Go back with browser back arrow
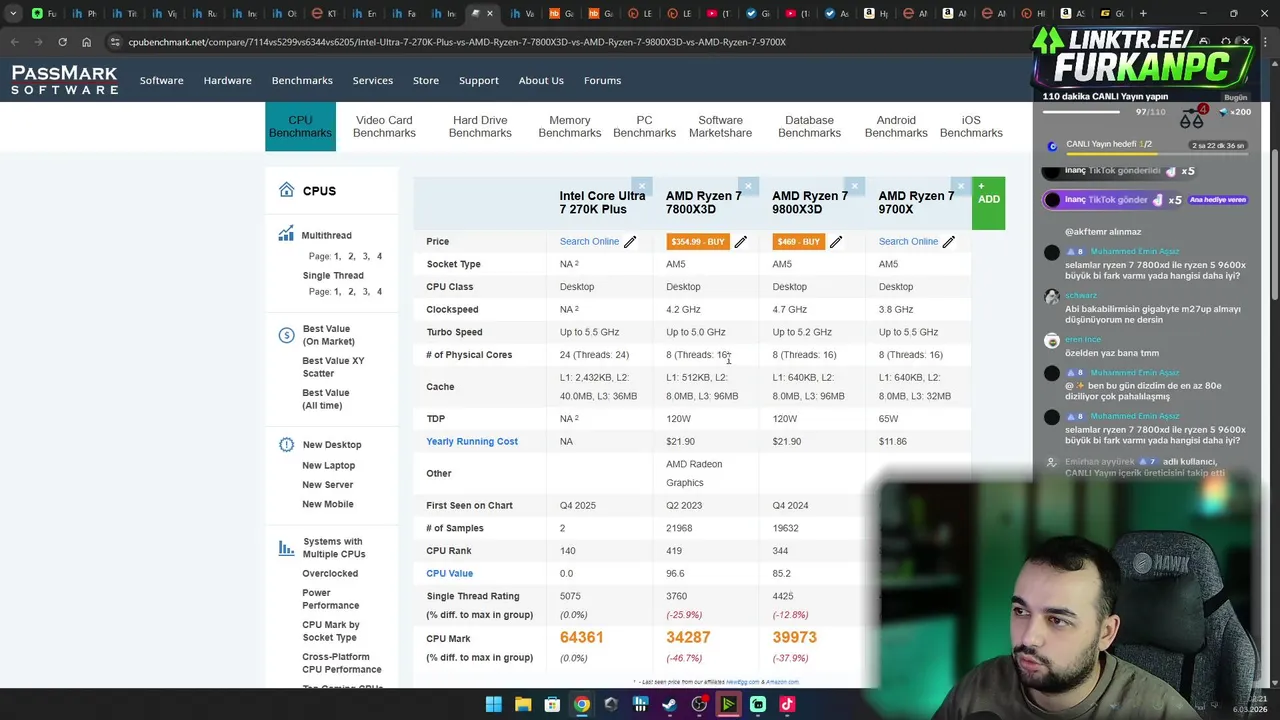Image resolution: width=1280 pixels, height=720 pixels. point(14,42)
